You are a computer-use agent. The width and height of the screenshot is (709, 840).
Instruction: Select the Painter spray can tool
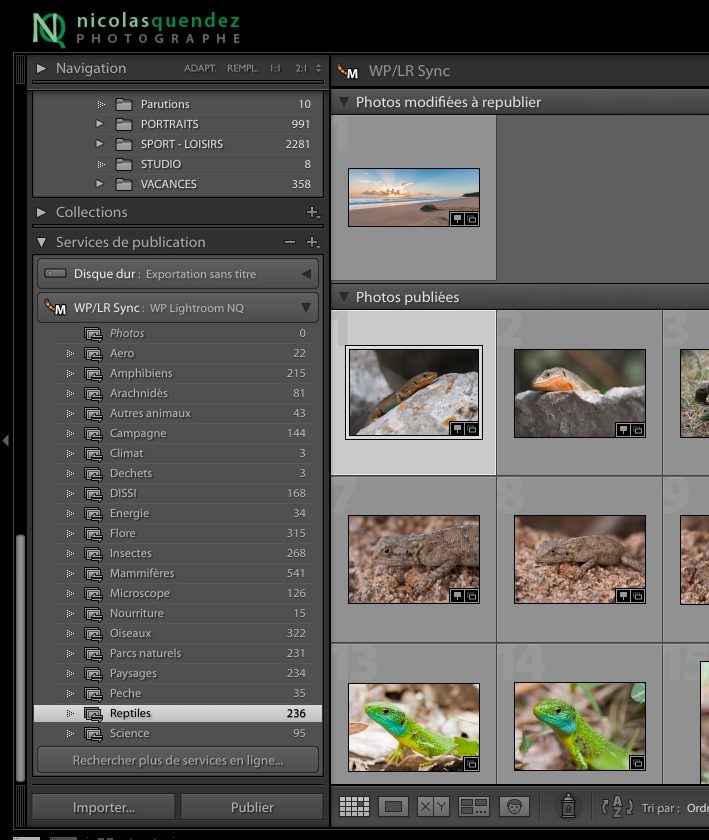(567, 805)
